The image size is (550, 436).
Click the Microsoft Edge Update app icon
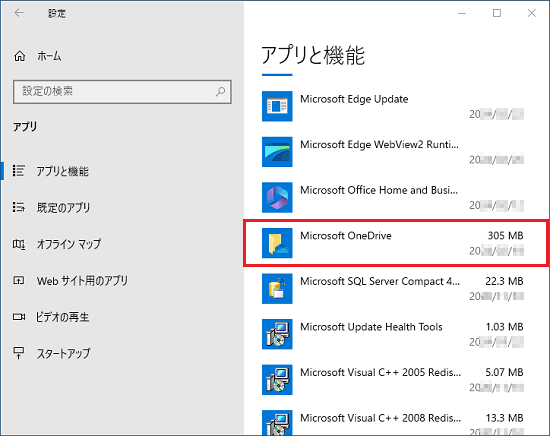coord(277,106)
